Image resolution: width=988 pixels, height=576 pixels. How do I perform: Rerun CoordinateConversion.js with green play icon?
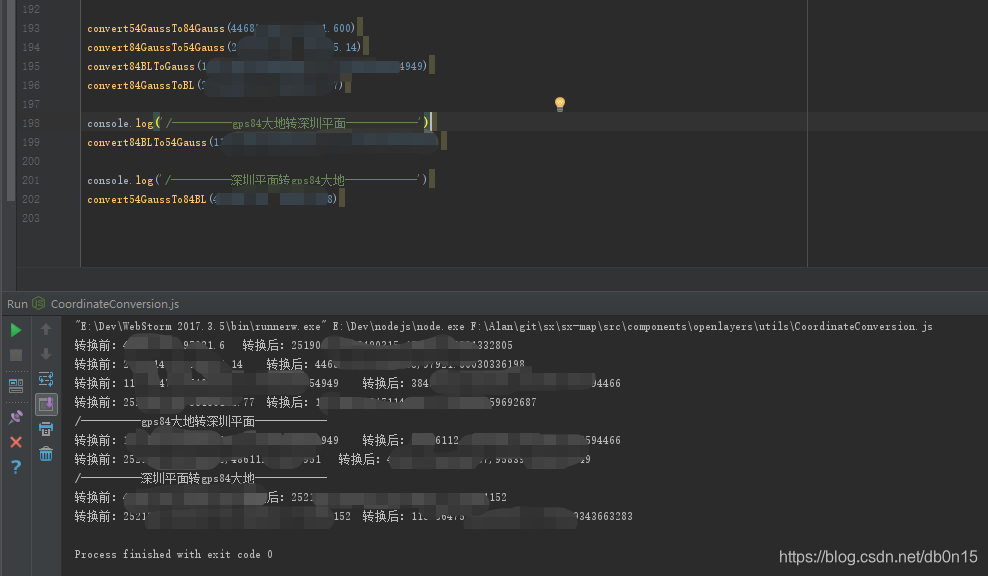point(16,330)
